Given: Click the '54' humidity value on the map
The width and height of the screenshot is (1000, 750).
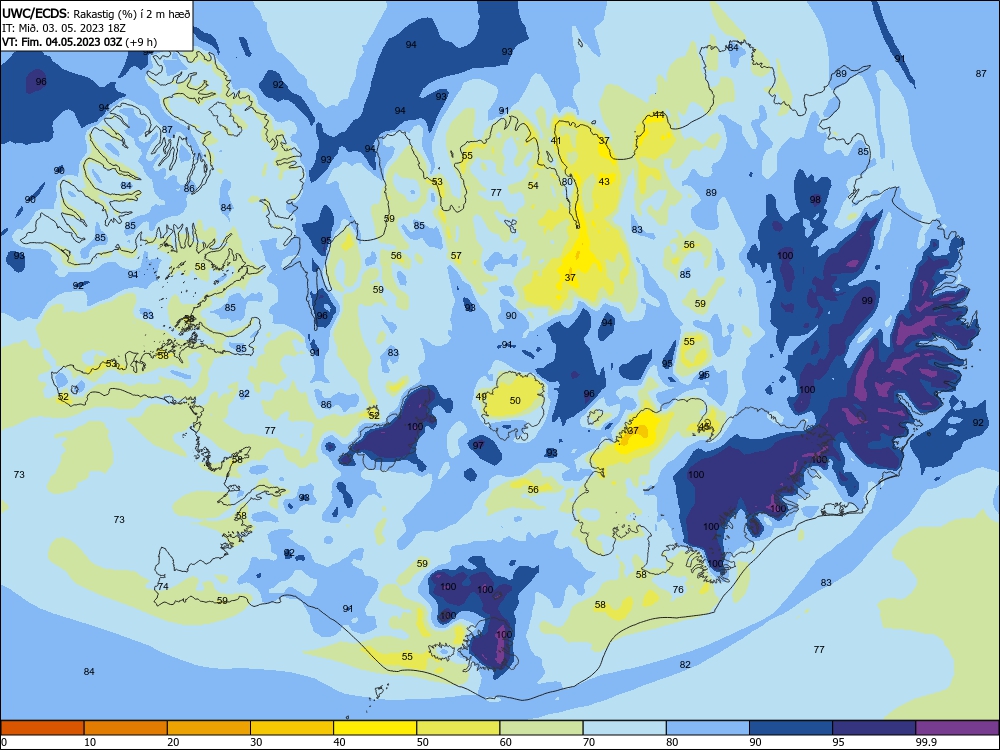Looking at the screenshot, I should [533, 186].
